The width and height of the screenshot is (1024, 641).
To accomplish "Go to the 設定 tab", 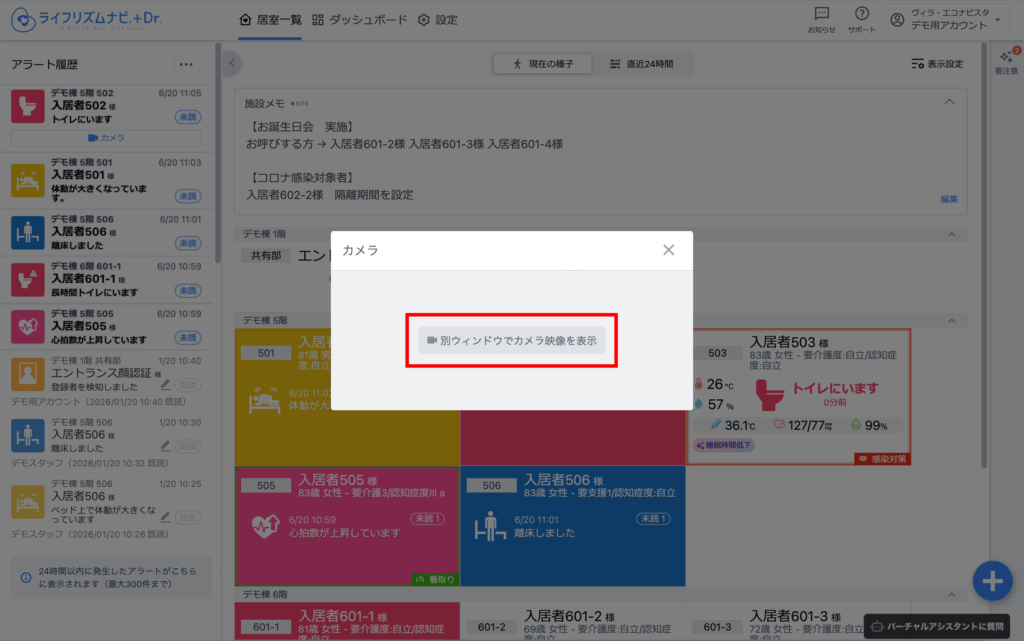I will (438, 20).
